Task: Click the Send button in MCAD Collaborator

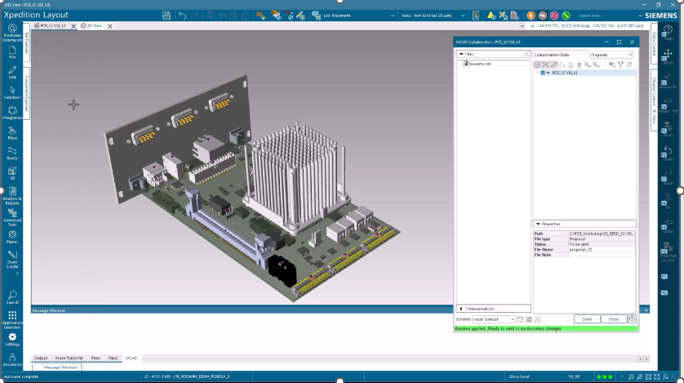Action: coord(587,319)
